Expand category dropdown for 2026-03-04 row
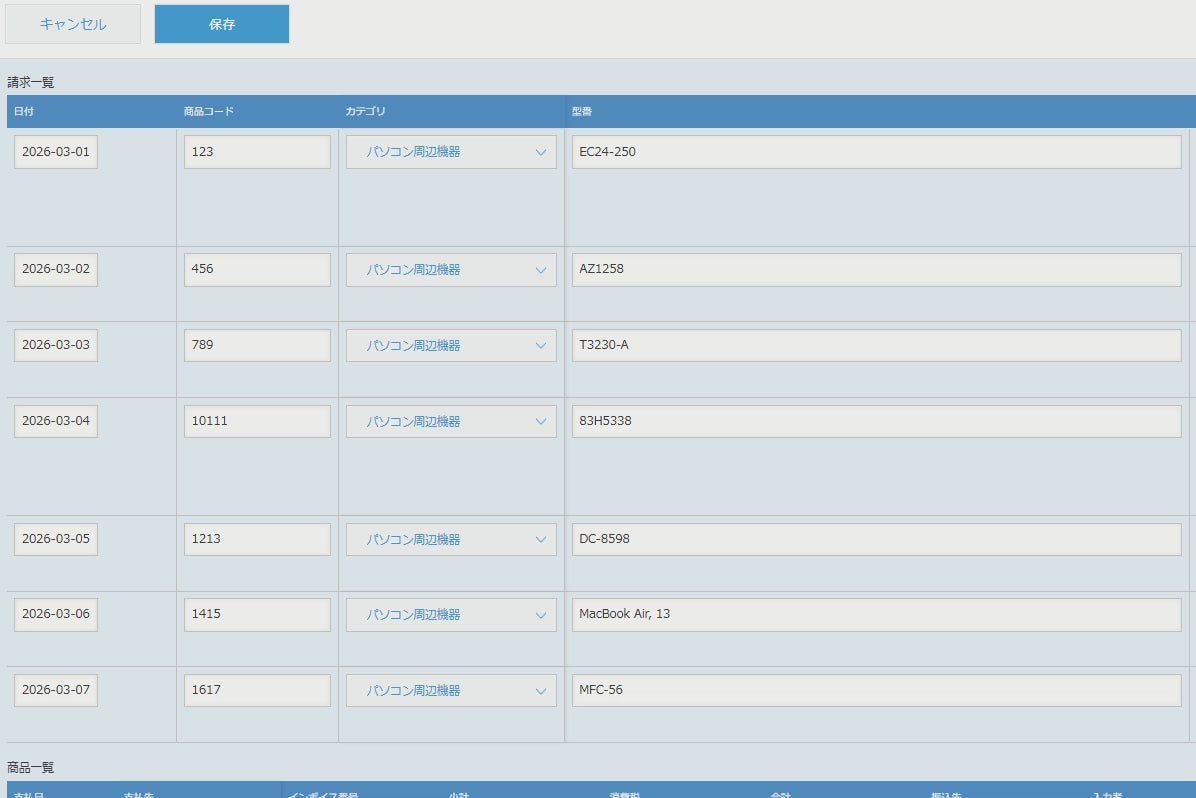 point(451,421)
